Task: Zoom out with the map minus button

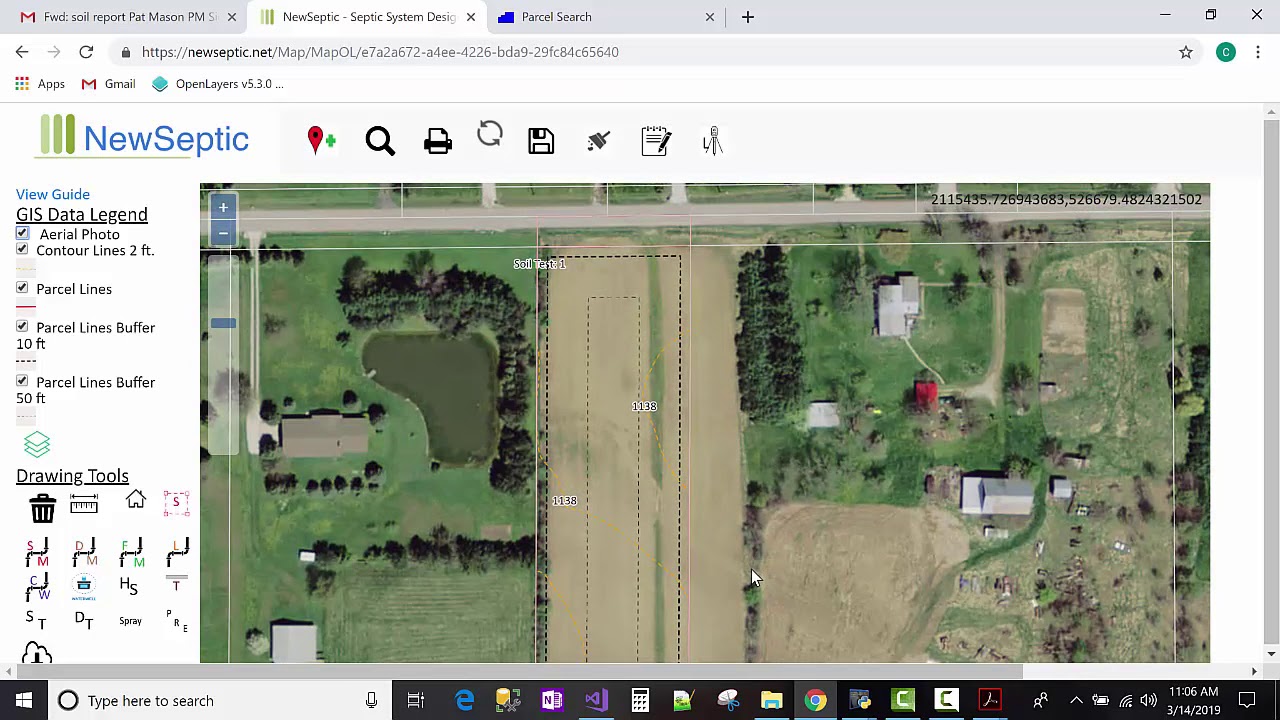Action: 223,232
